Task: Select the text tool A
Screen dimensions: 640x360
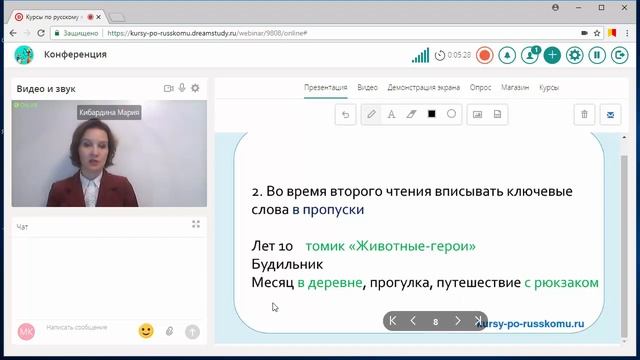Action: [391, 114]
